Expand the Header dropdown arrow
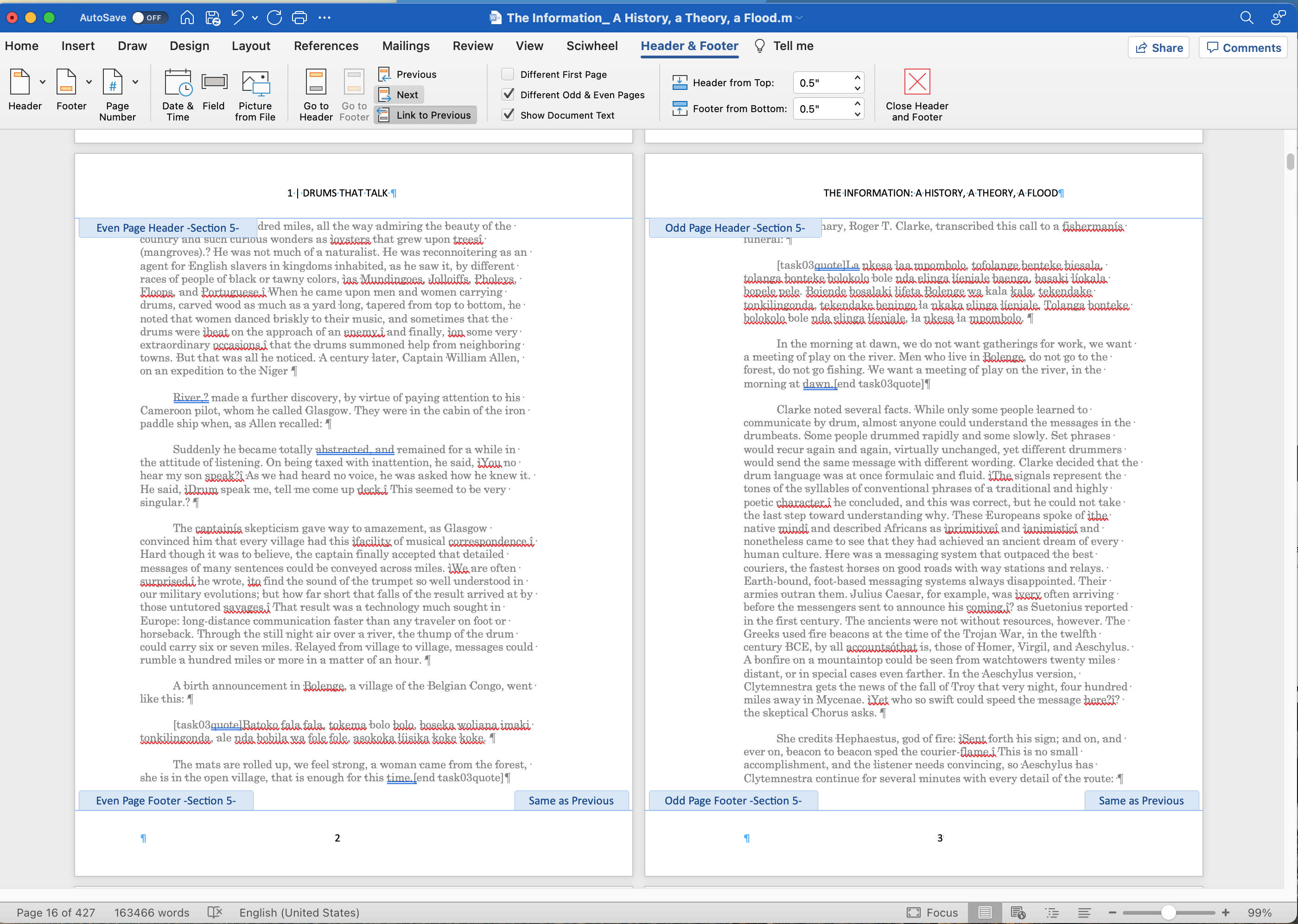This screenshot has width=1298, height=924. tap(43, 82)
